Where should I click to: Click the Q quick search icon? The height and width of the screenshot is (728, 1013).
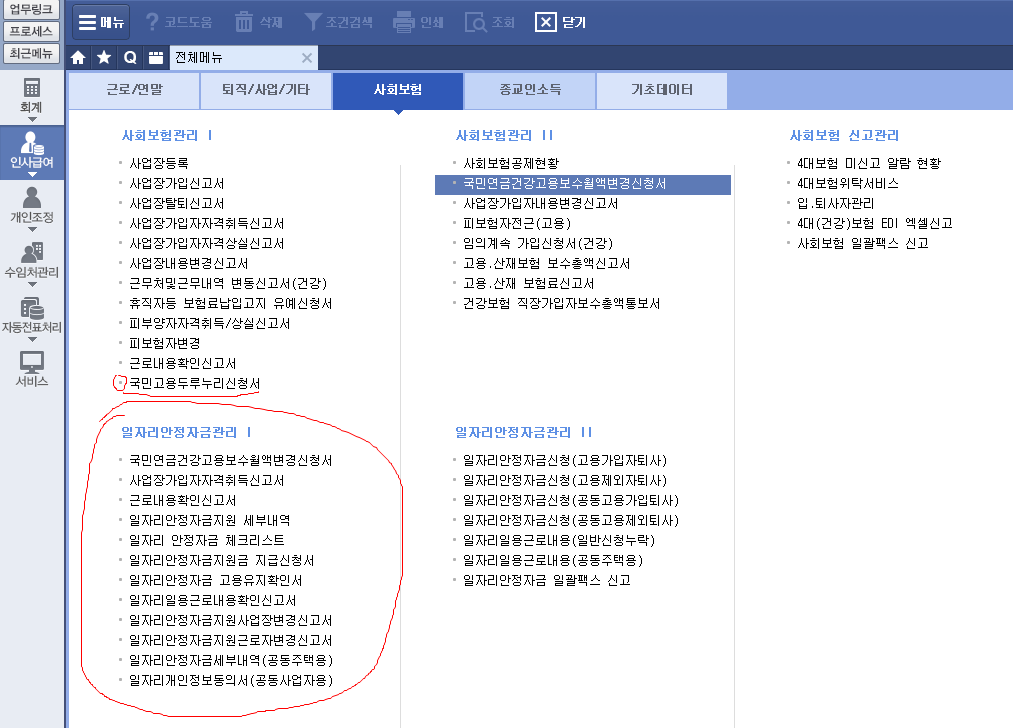click(130, 57)
